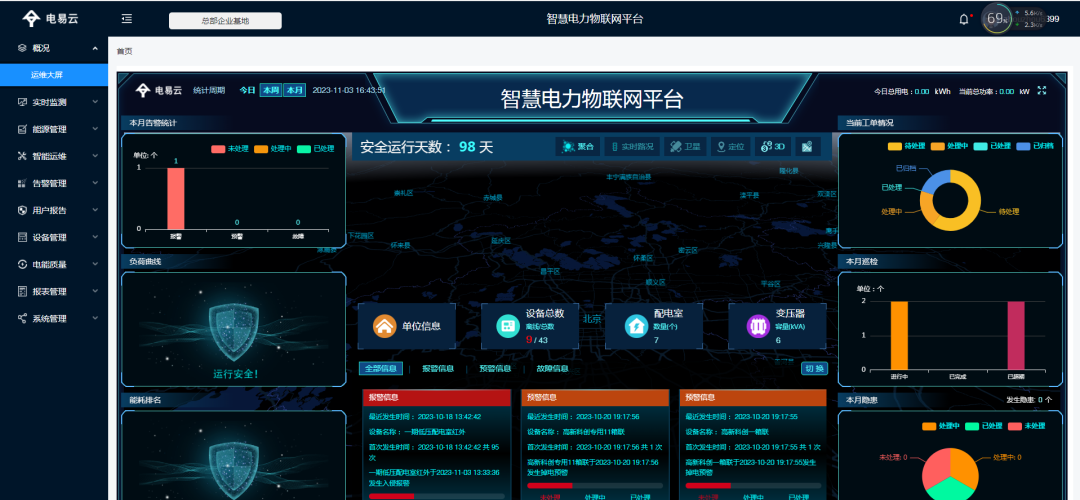Viewport: 1080px width, 500px height.
Task: Expand the 设备管理 menu chevron
Action: 95,238
